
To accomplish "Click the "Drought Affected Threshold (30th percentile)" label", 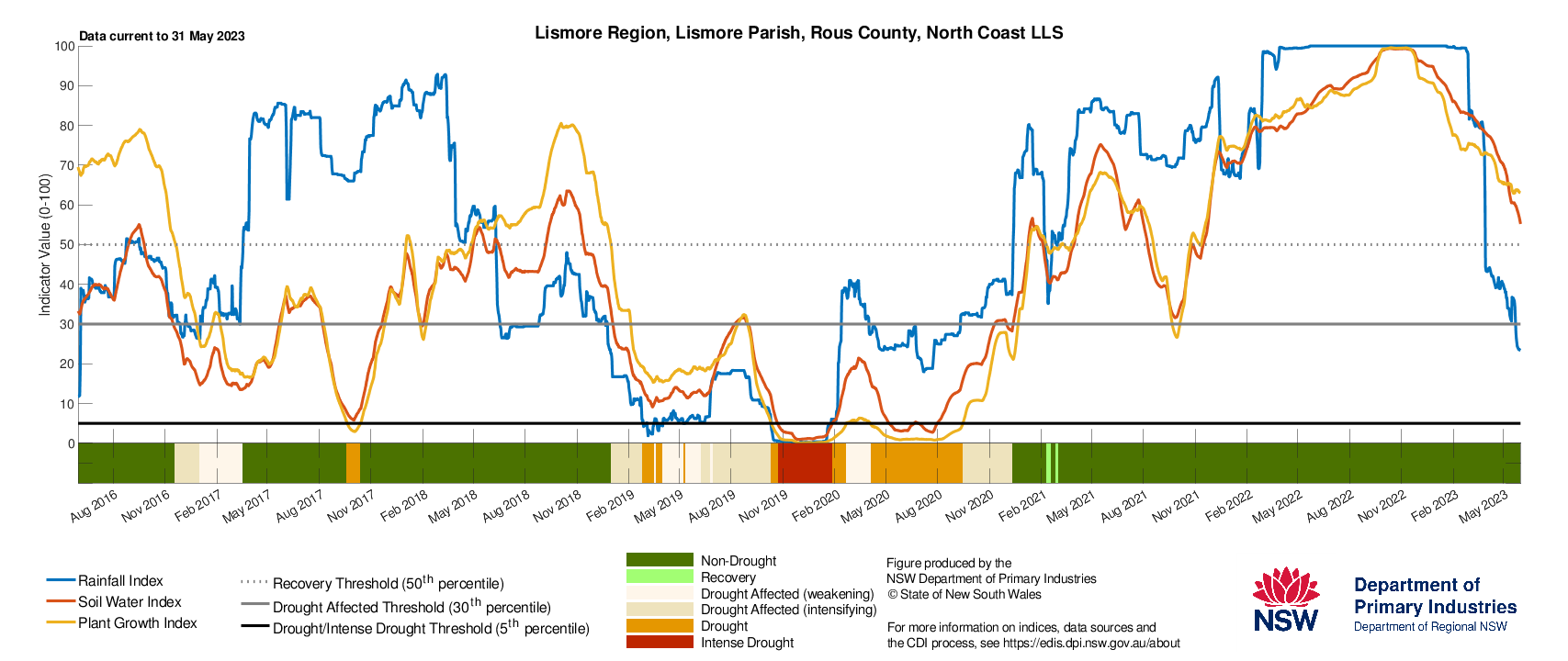I will click(x=412, y=605).
